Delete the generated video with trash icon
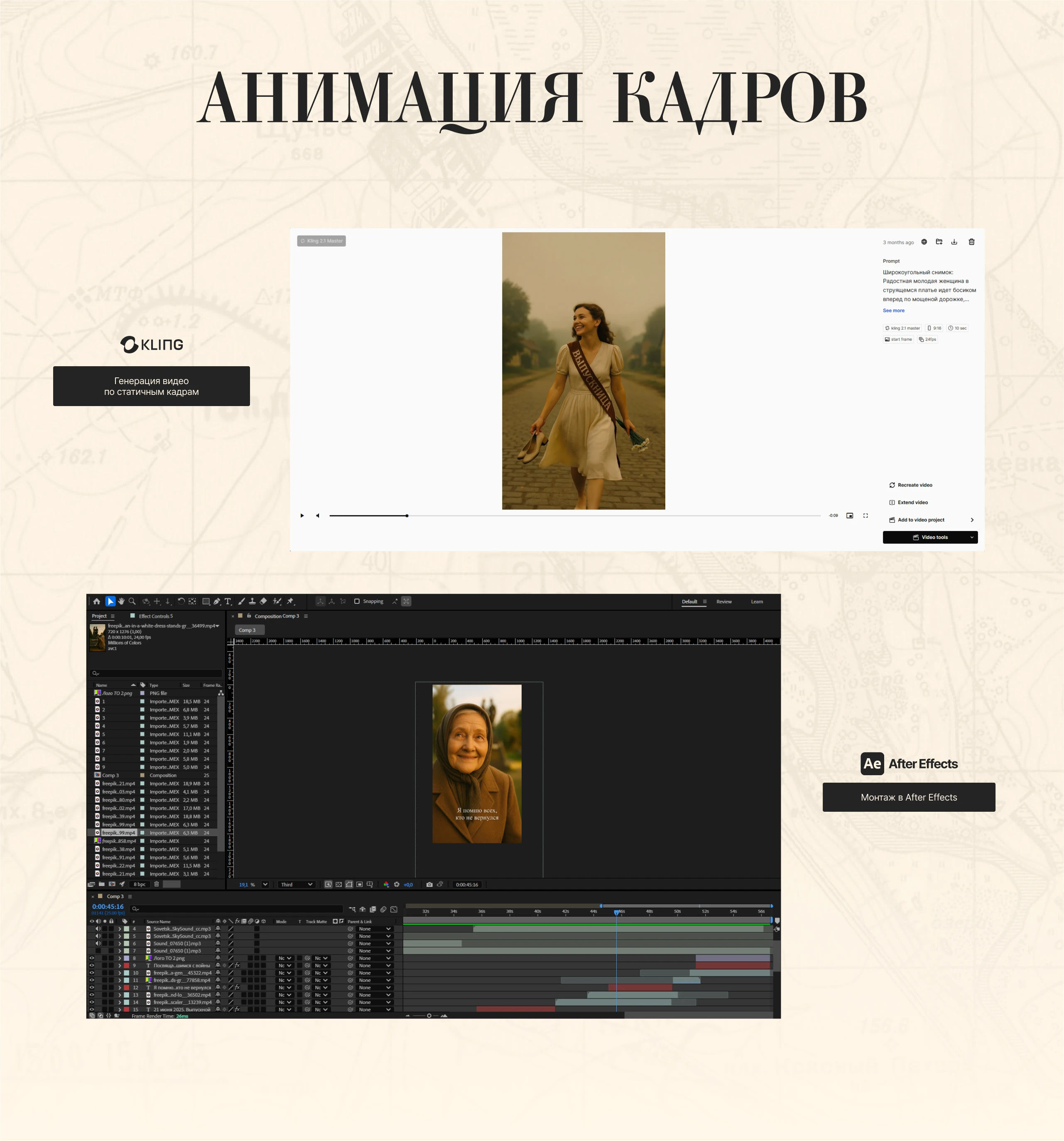 (971, 242)
